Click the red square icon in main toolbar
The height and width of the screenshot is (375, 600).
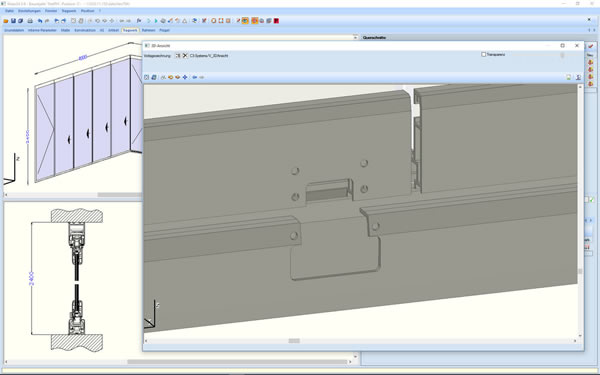[276, 21]
